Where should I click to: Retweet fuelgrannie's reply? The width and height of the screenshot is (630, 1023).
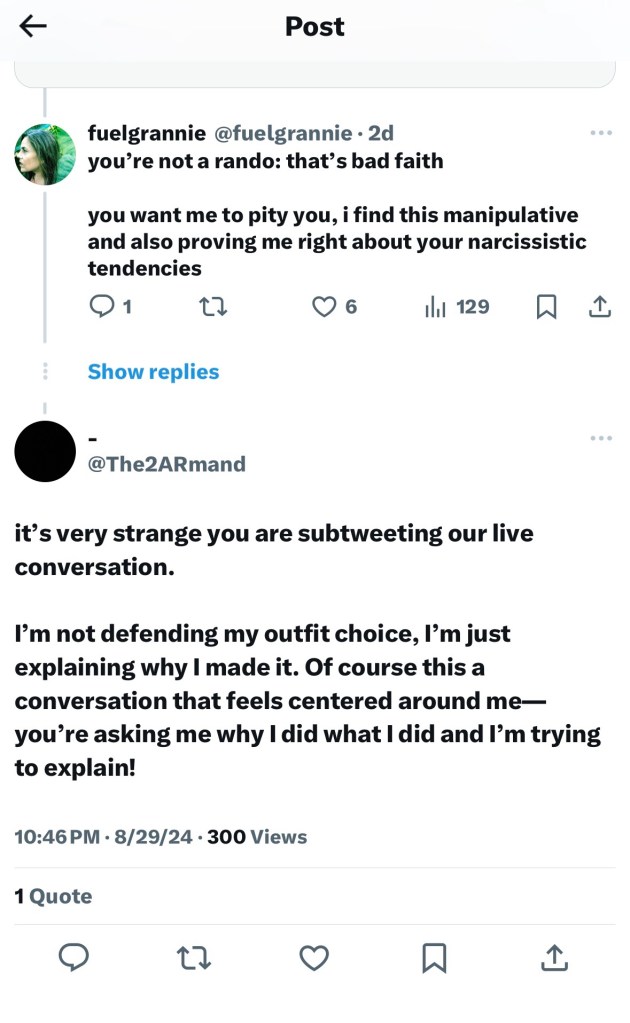click(x=214, y=308)
